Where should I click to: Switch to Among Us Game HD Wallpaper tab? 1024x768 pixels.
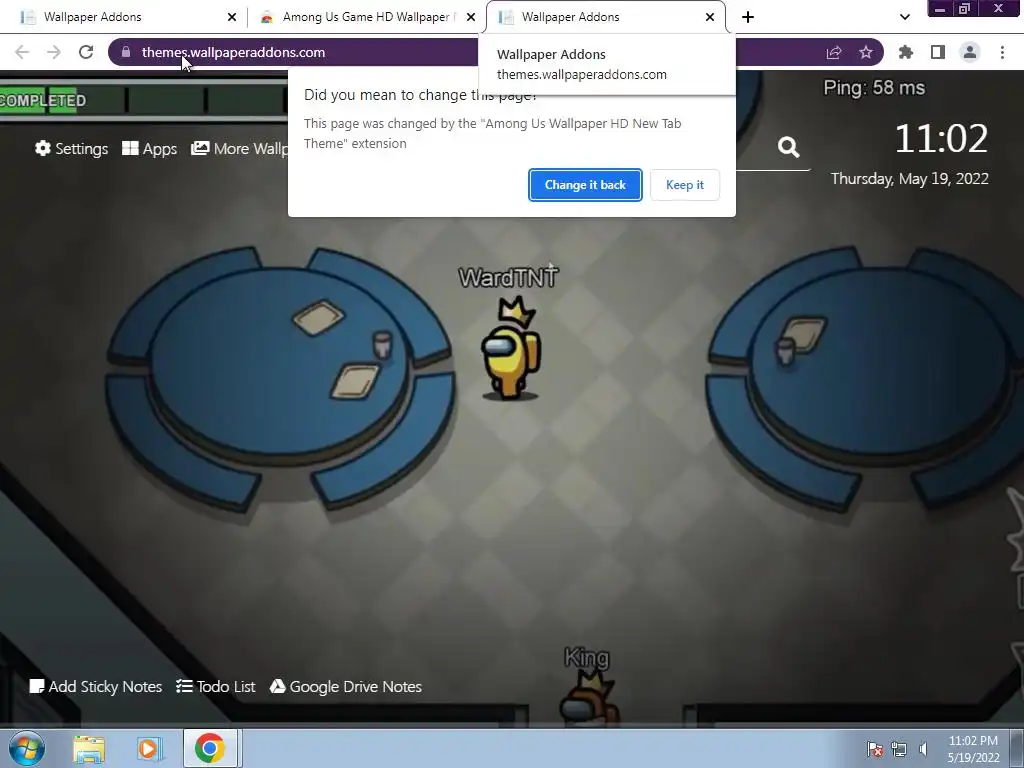click(367, 17)
